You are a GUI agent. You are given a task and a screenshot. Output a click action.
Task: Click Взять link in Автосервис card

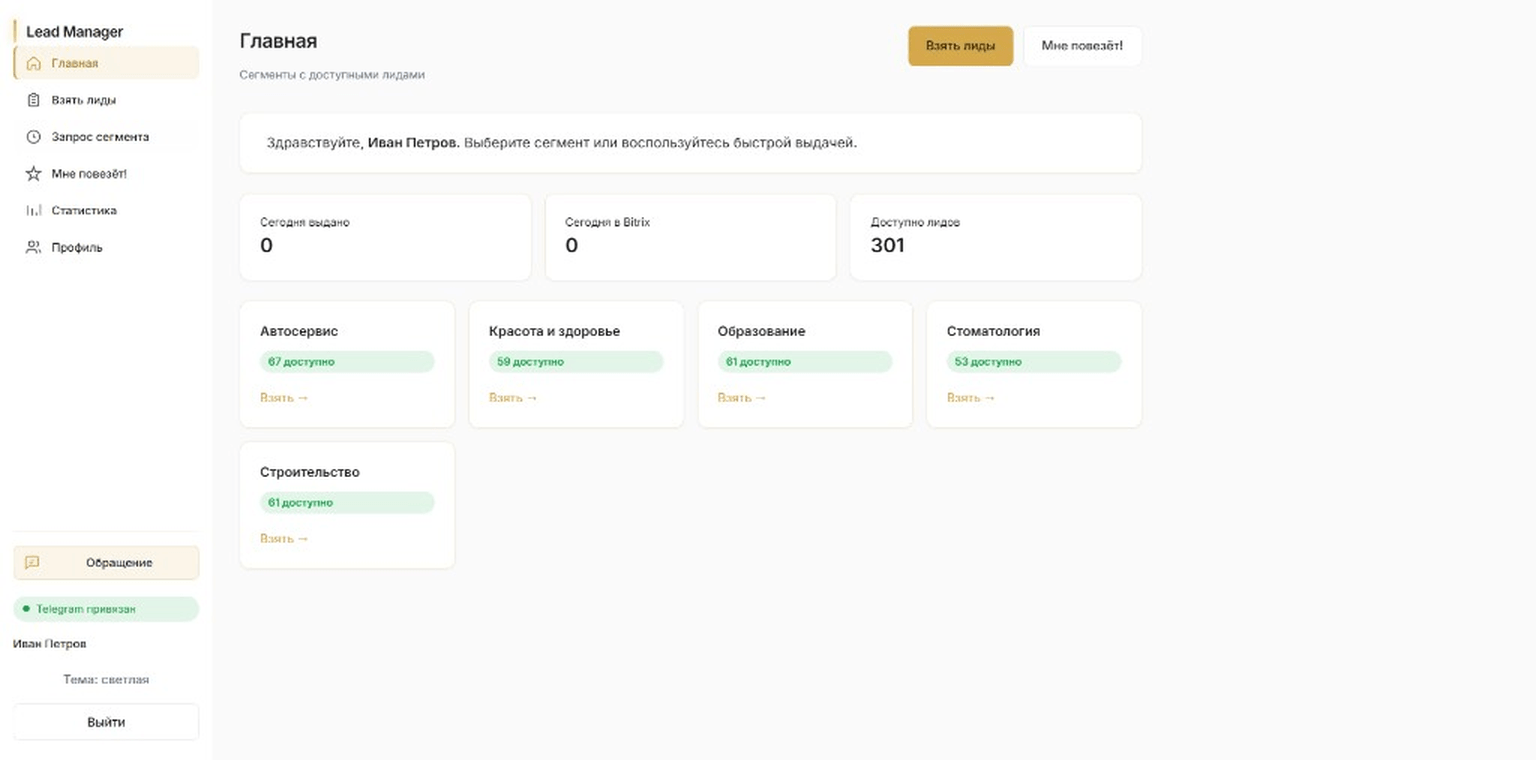click(284, 398)
